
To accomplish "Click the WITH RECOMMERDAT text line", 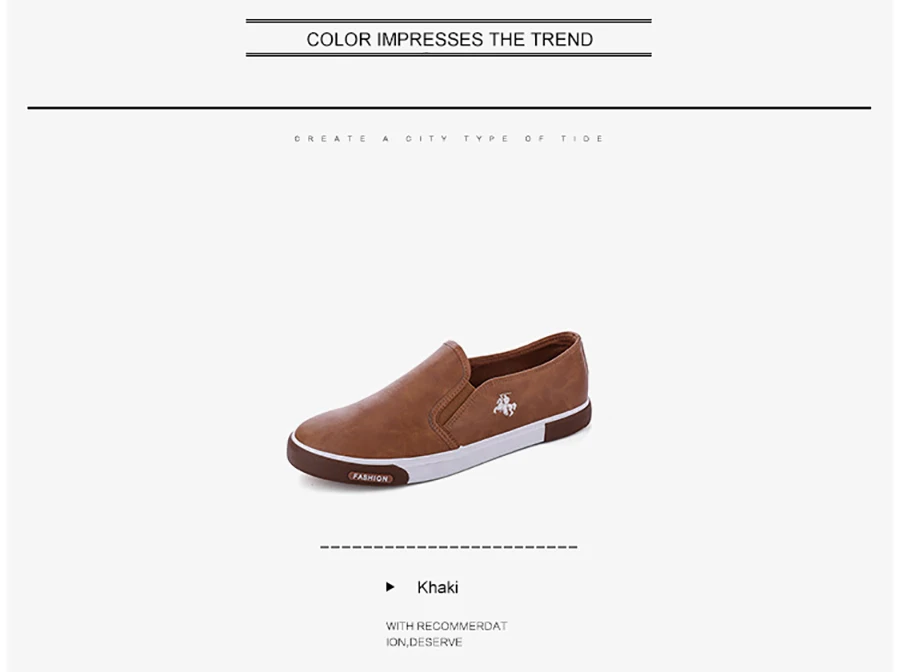I will pyautogui.click(x=447, y=626).
